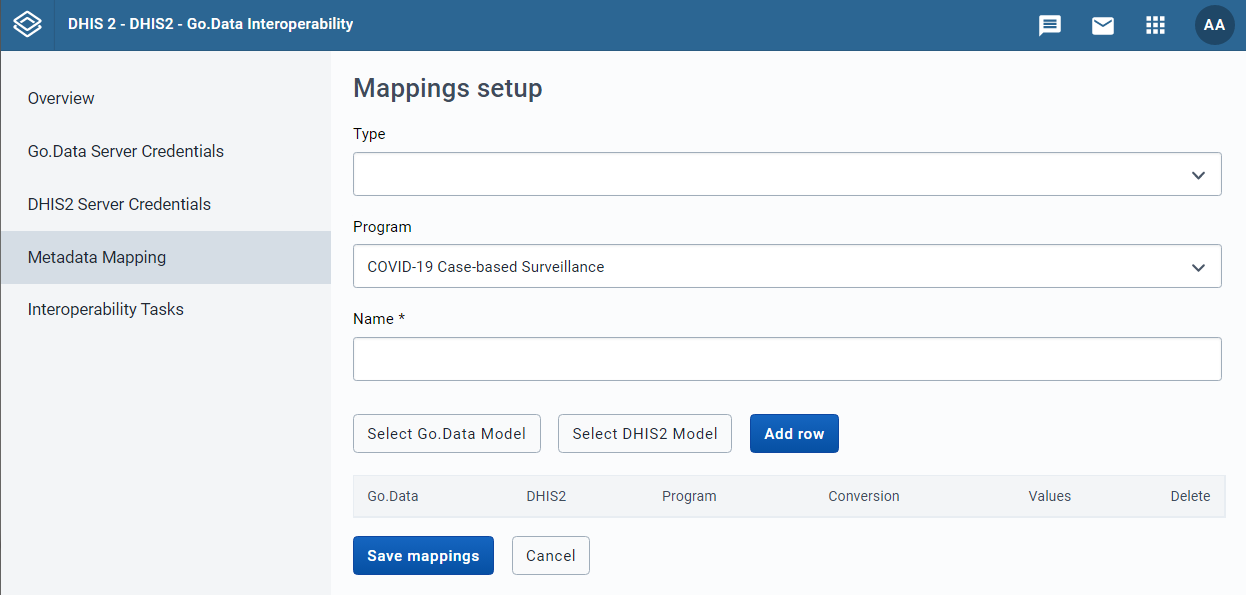Select the Metadata Mapping sidebar item
Screen dimensions: 1246x595
165,257
